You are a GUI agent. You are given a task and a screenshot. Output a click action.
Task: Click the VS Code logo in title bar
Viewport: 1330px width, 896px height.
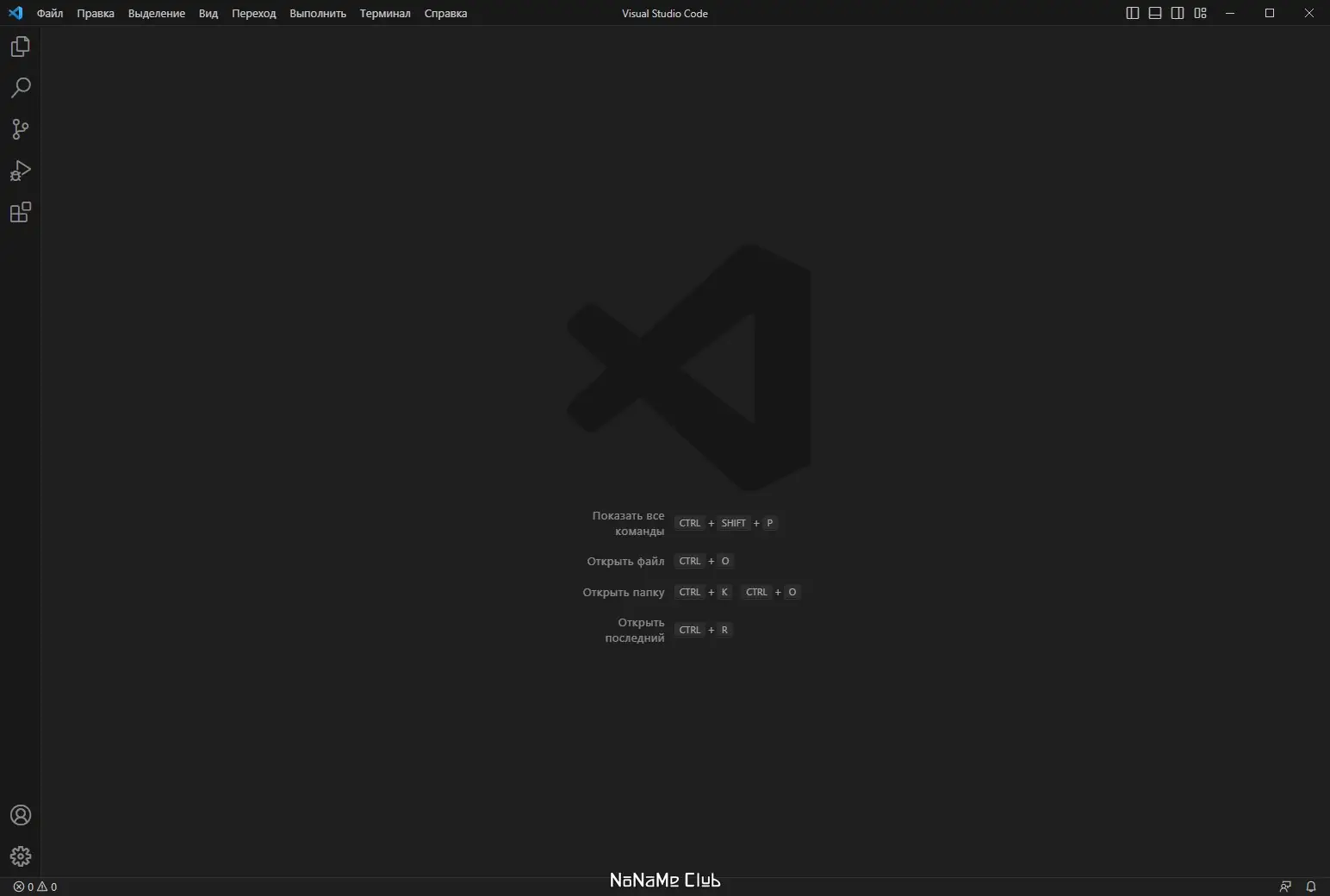click(x=16, y=13)
